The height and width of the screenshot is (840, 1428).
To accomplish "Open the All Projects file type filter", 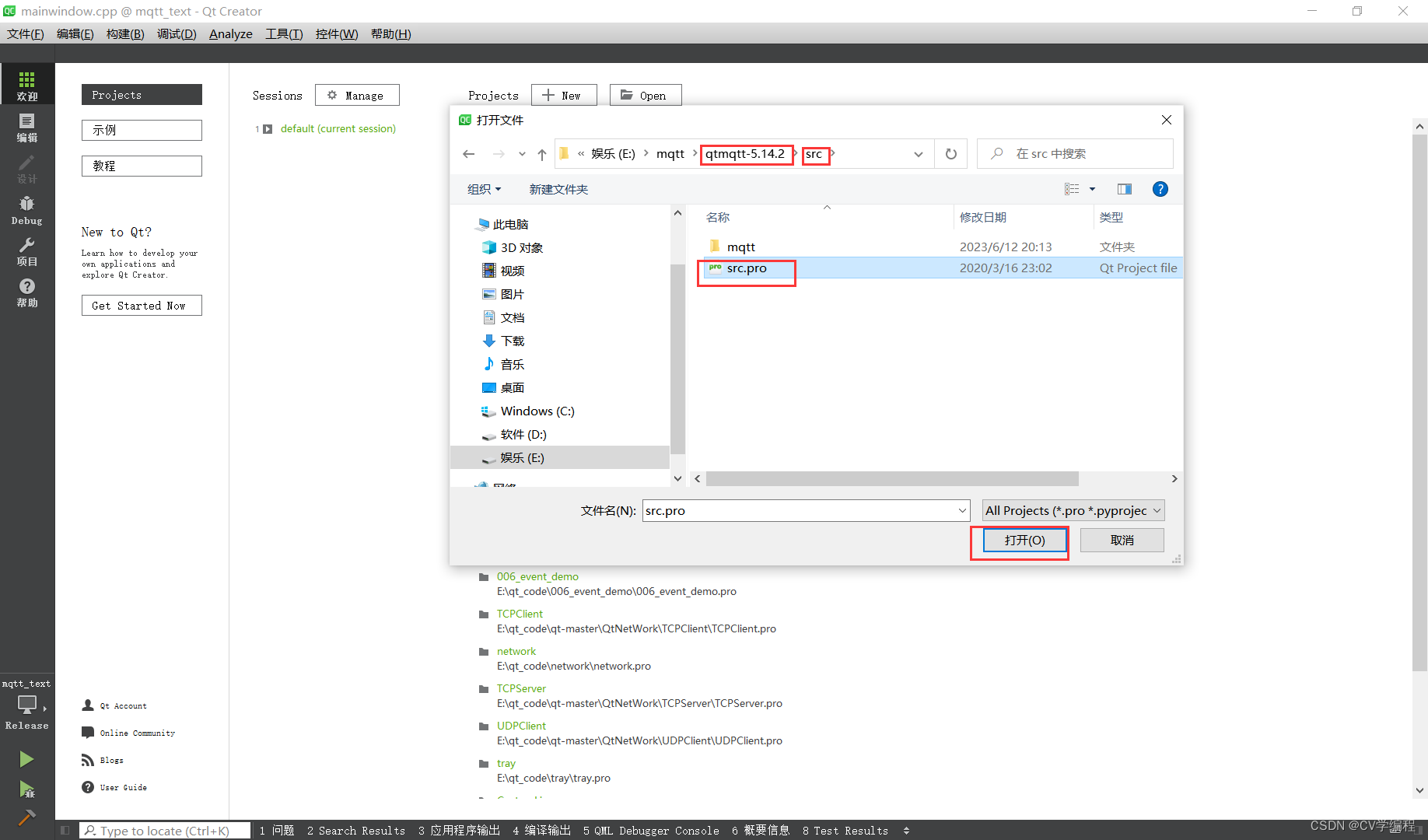I will [1073, 511].
